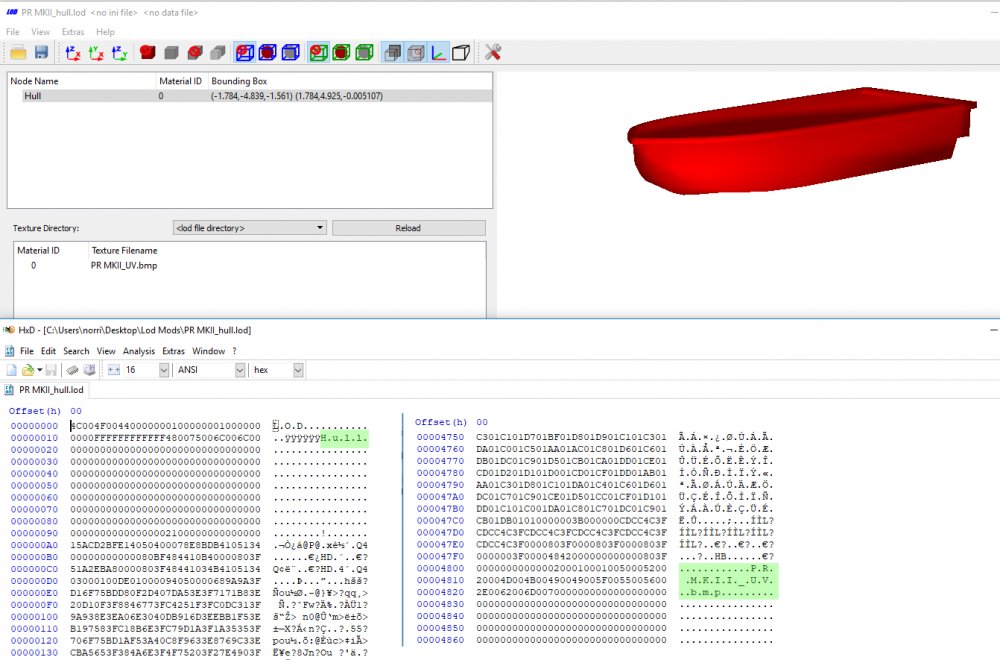Click the Reload button
The image size is (1000, 660).
[x=408, y=228]
